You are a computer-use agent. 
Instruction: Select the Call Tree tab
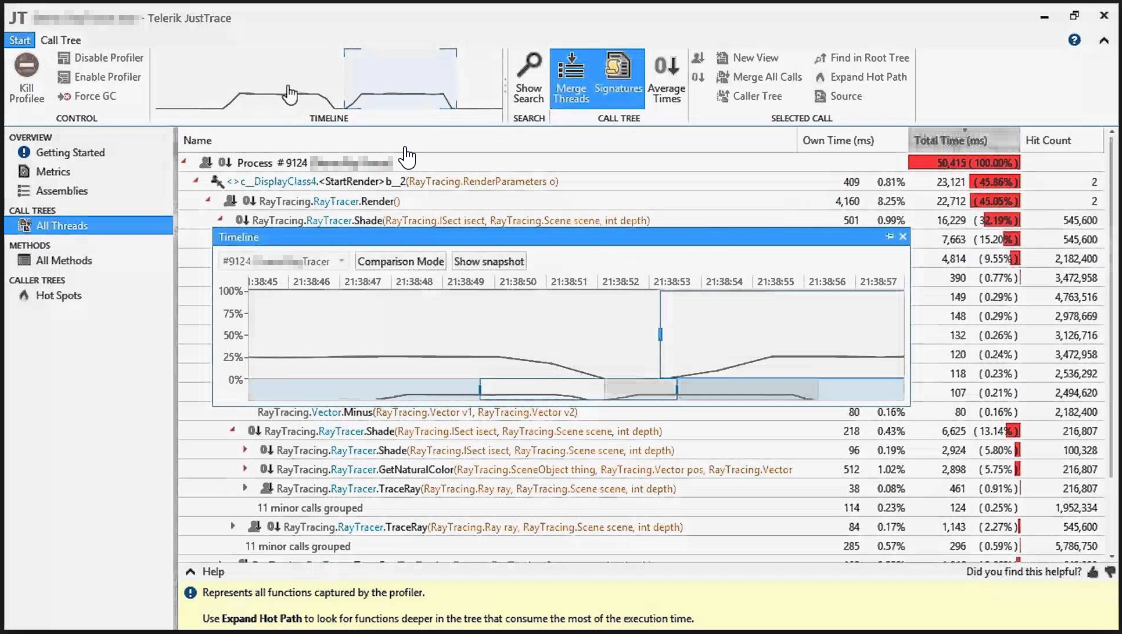click(x=62, y=40)
